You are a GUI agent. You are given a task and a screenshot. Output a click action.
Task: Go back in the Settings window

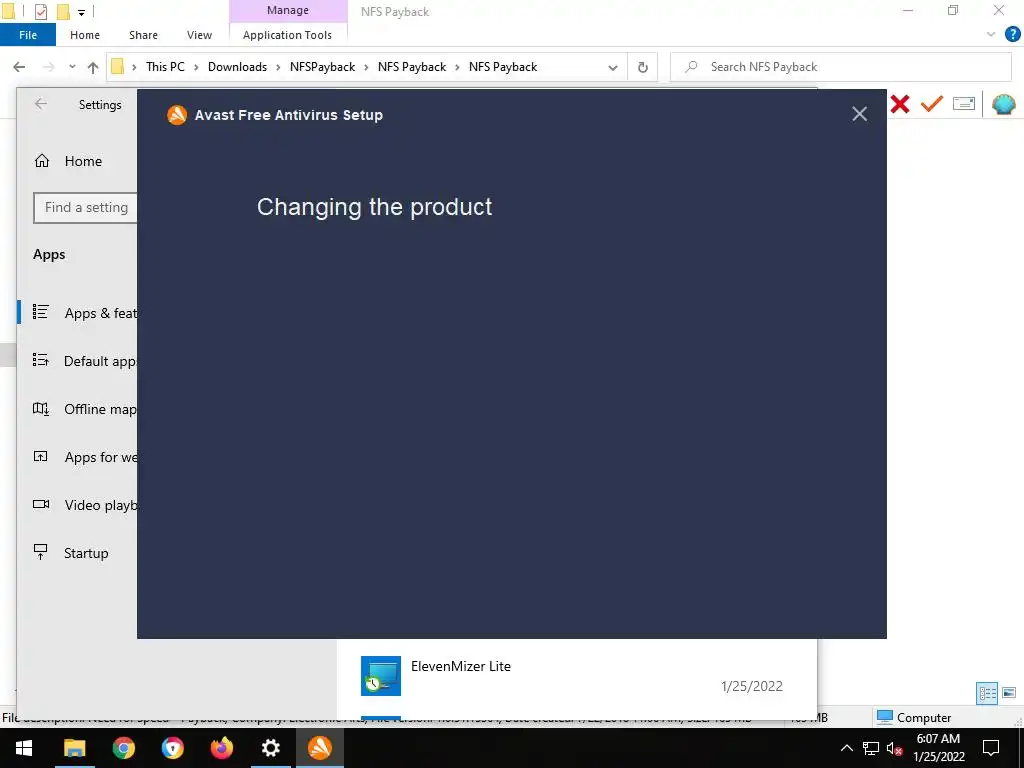coord(40,104)
